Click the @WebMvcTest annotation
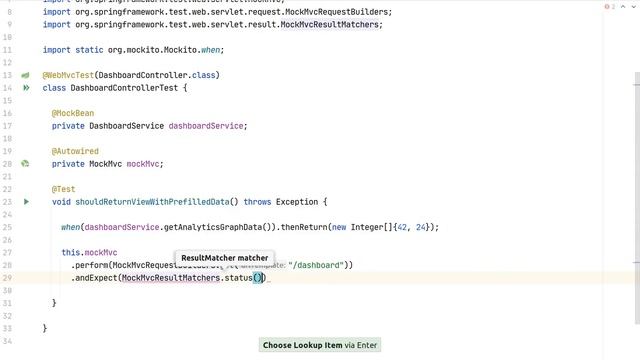This screenshot has width=640, height=360. click(x=68, y=75)
